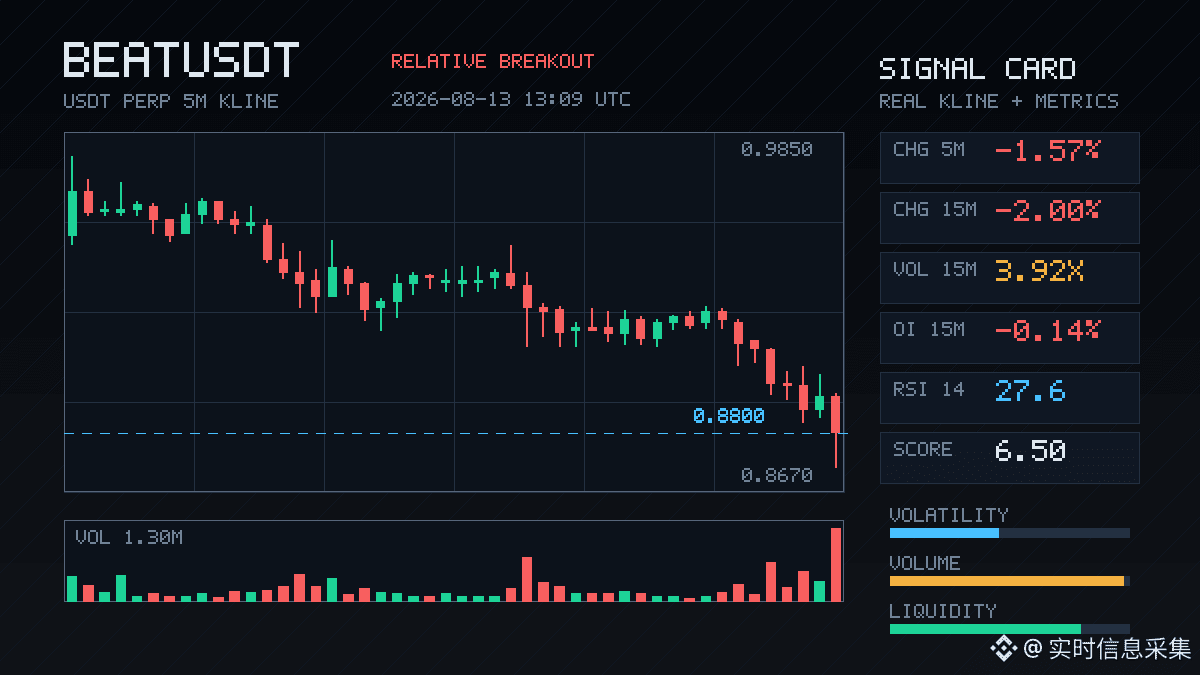Click the tallest red volume bar

(836, 564)
